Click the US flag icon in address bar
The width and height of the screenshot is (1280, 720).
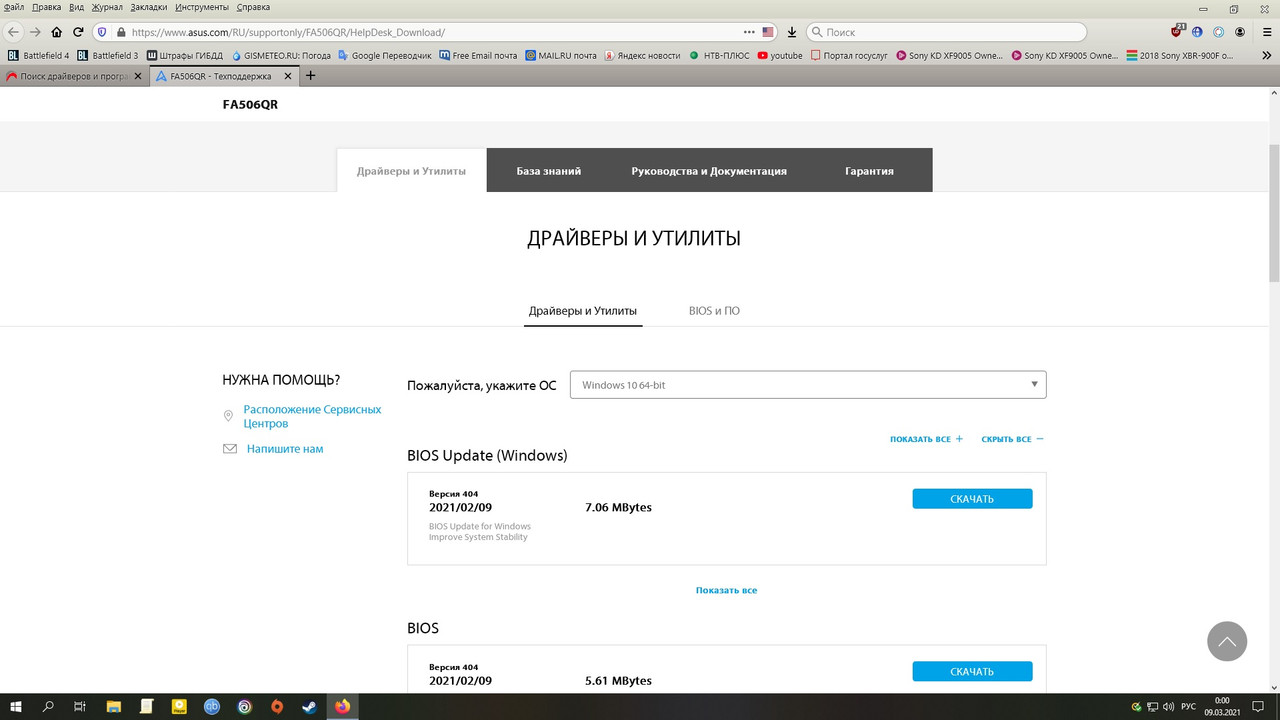click(x=768, y=32)
